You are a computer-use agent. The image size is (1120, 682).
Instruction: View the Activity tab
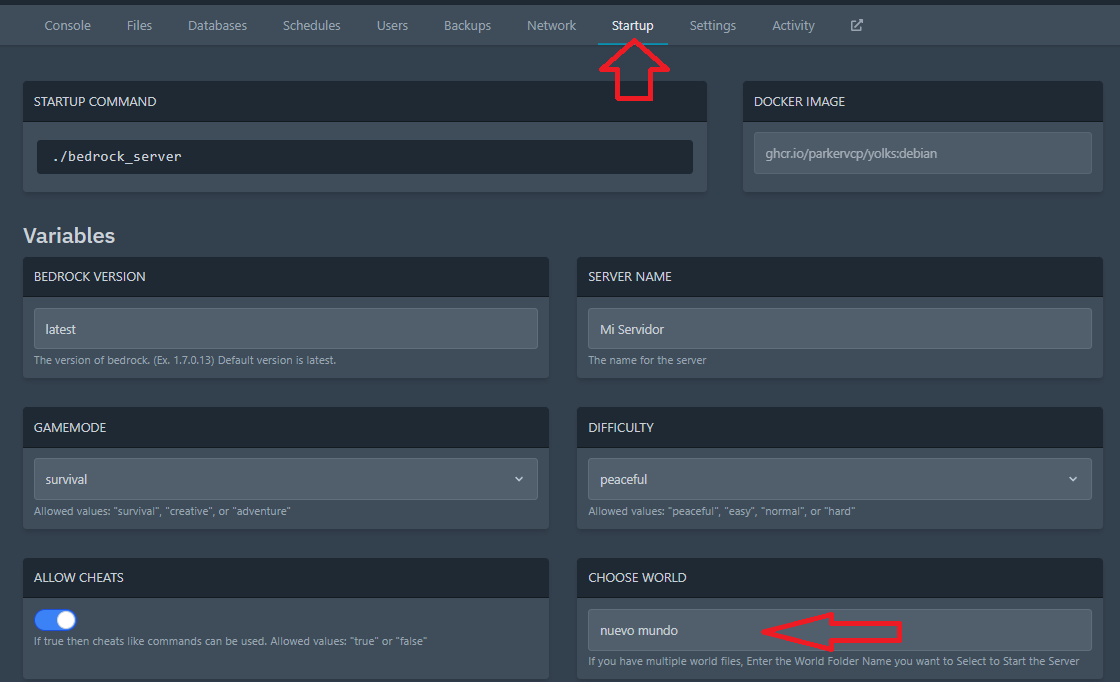793,25
